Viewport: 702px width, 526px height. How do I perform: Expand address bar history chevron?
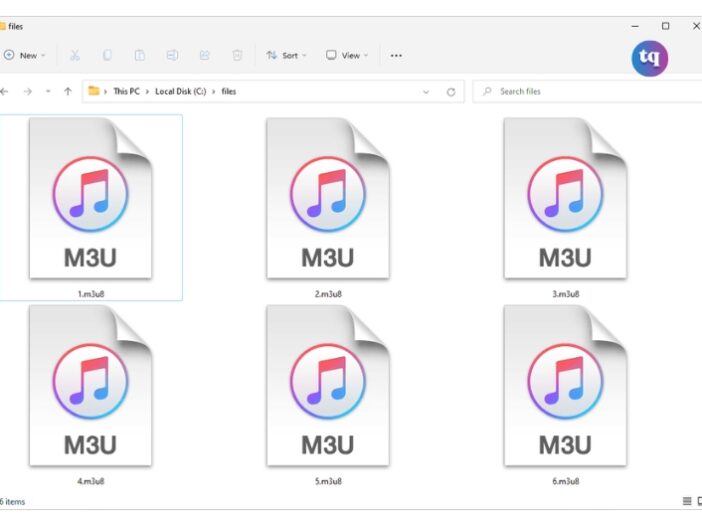(426, 92)
